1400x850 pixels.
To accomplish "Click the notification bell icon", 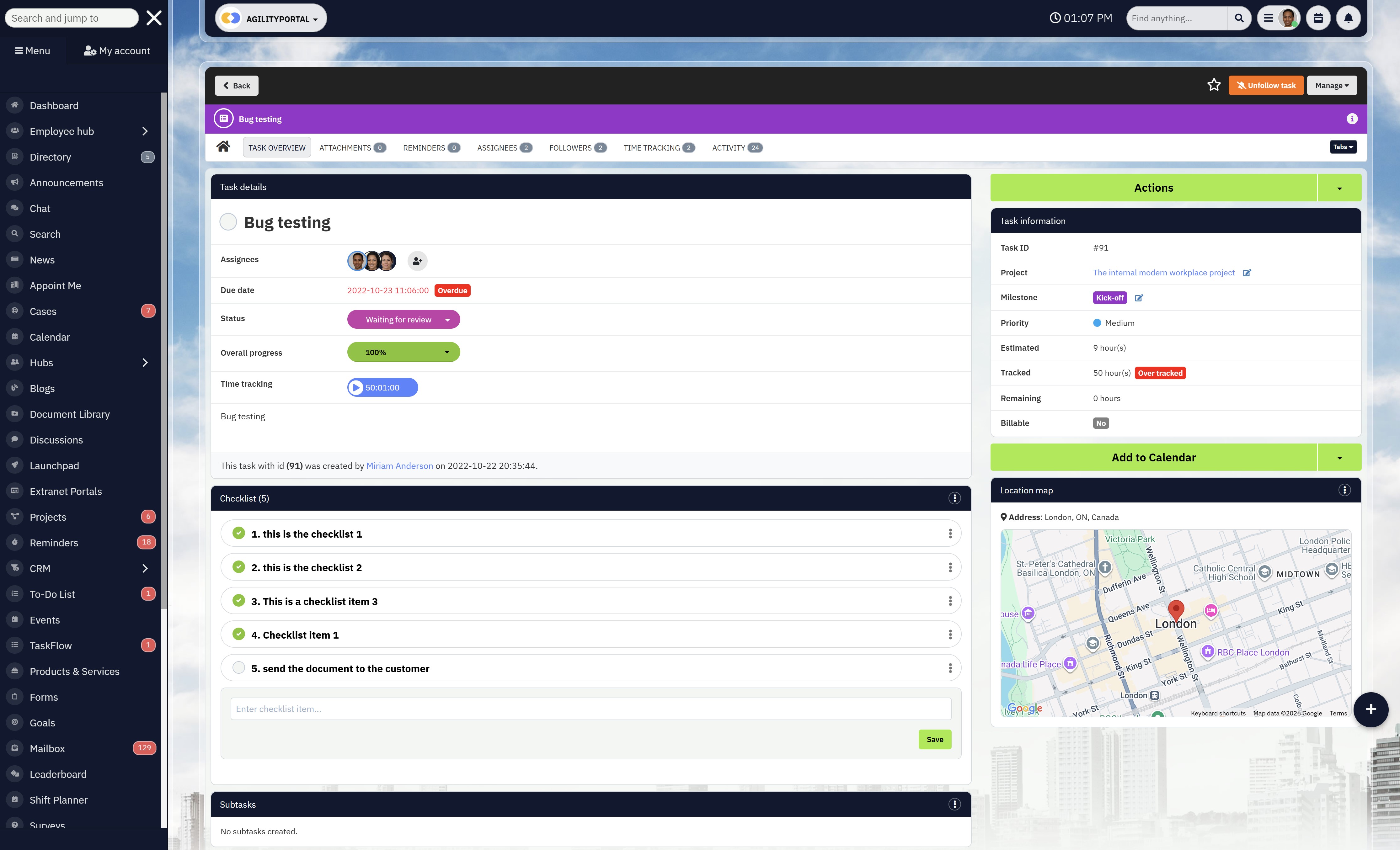I will tap(1348, 18).
